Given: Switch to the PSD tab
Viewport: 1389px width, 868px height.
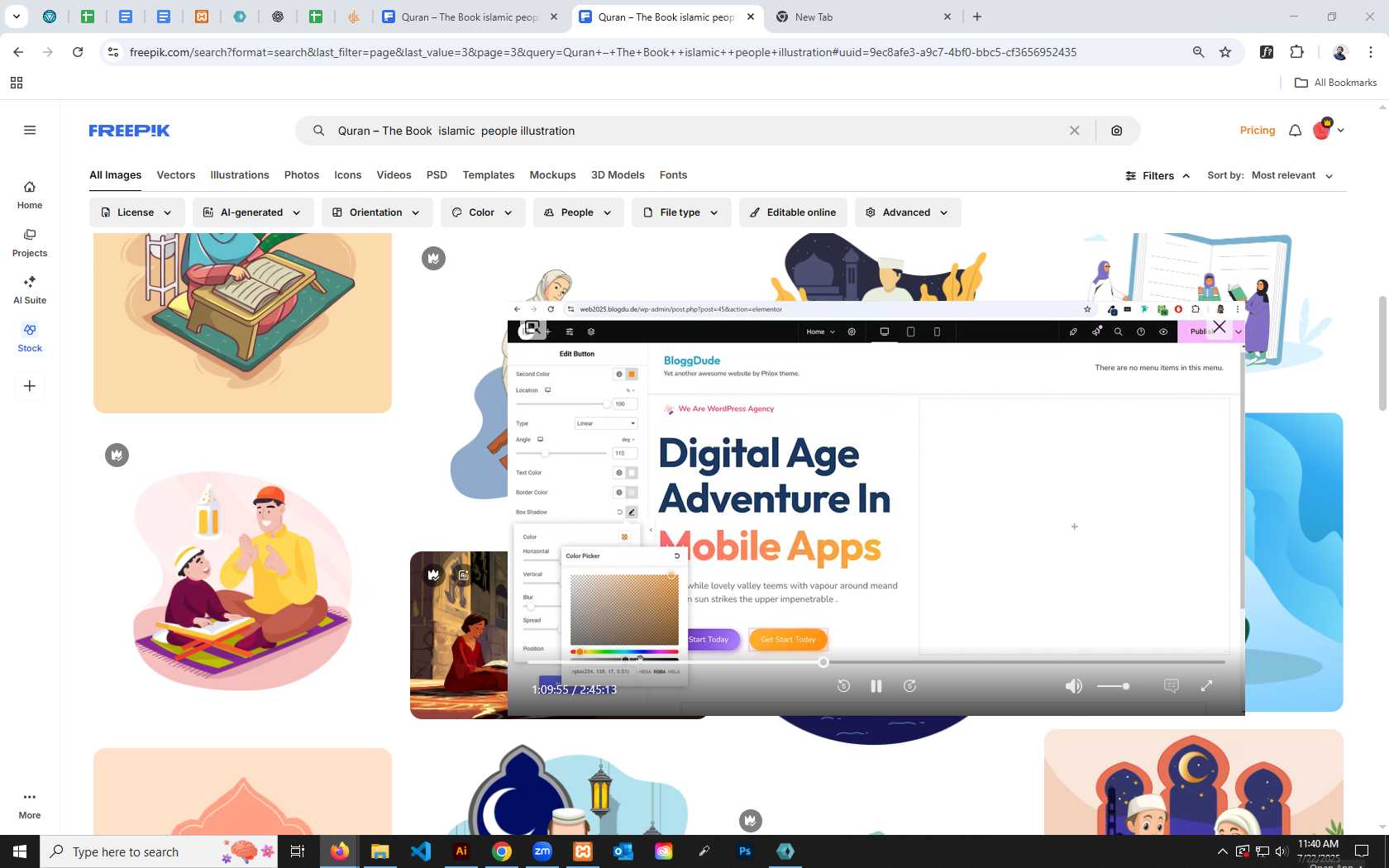Looking at the screenshot, I should pos(437,175).
